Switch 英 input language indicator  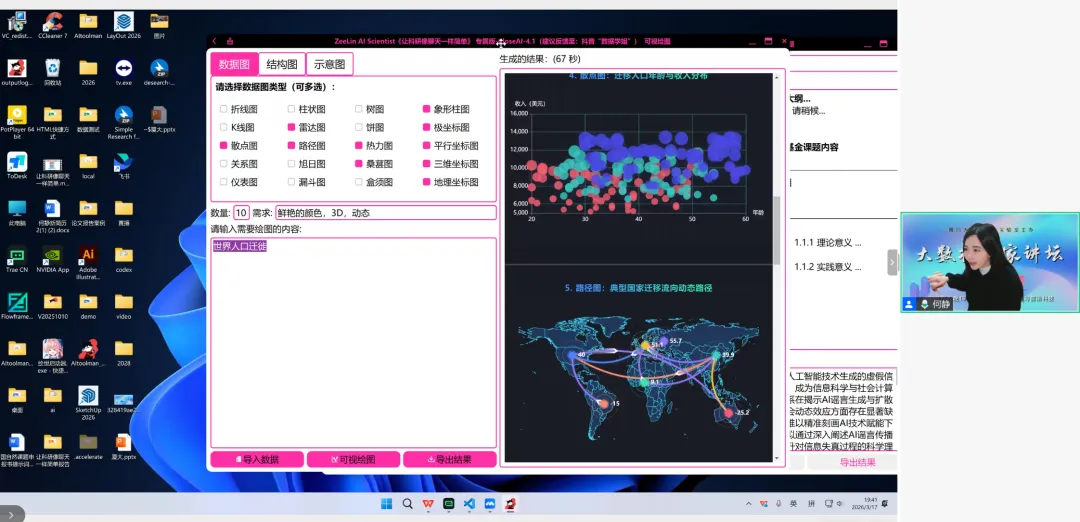point(793,503)
